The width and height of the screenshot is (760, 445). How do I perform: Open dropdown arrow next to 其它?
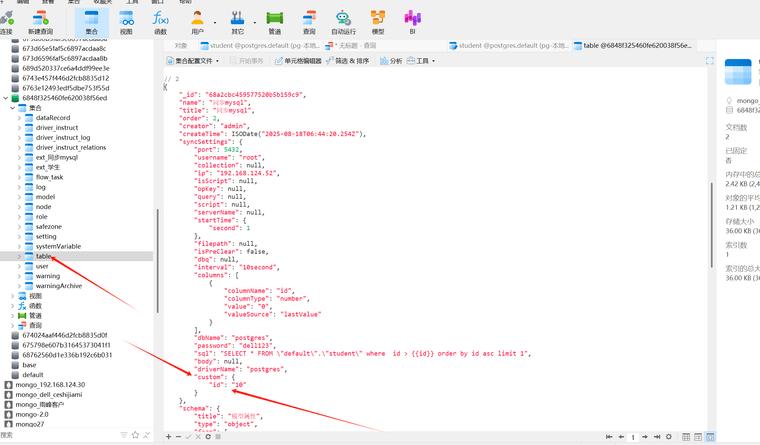click(x=254, y=22)
